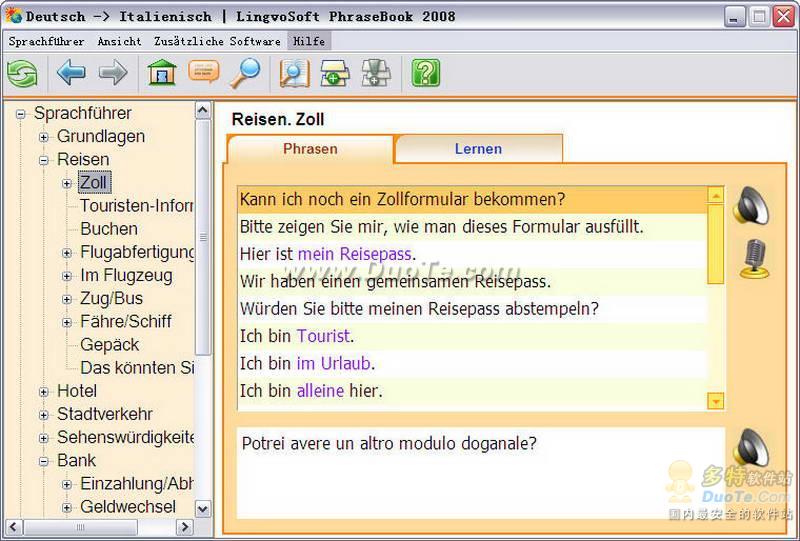Click the cards with green plus icon

pos(335,73)
